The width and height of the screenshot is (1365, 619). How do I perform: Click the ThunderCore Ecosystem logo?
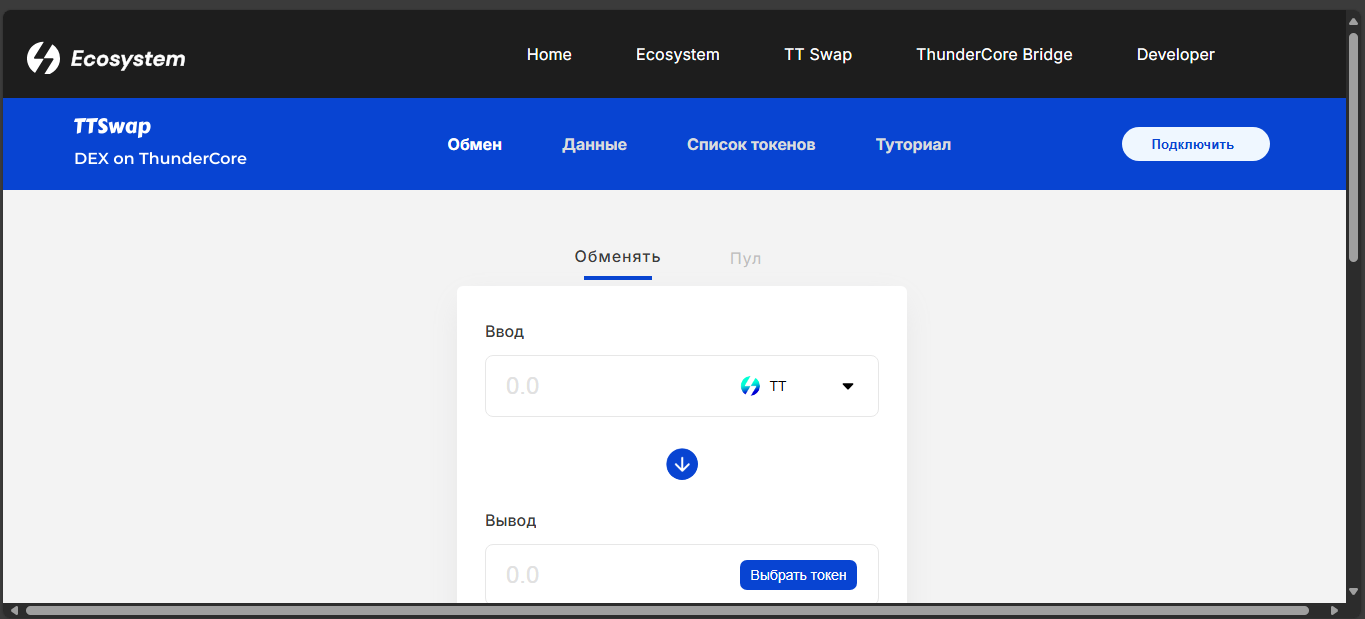106,58
